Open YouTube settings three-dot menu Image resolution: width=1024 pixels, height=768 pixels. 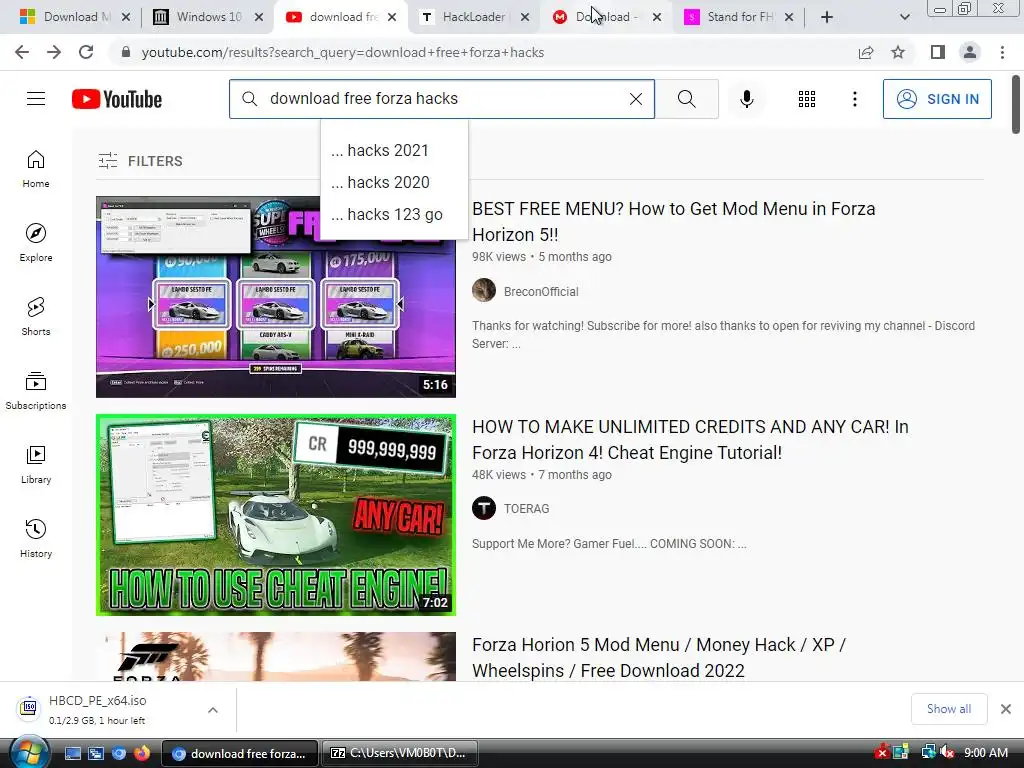tap(854, 99)
